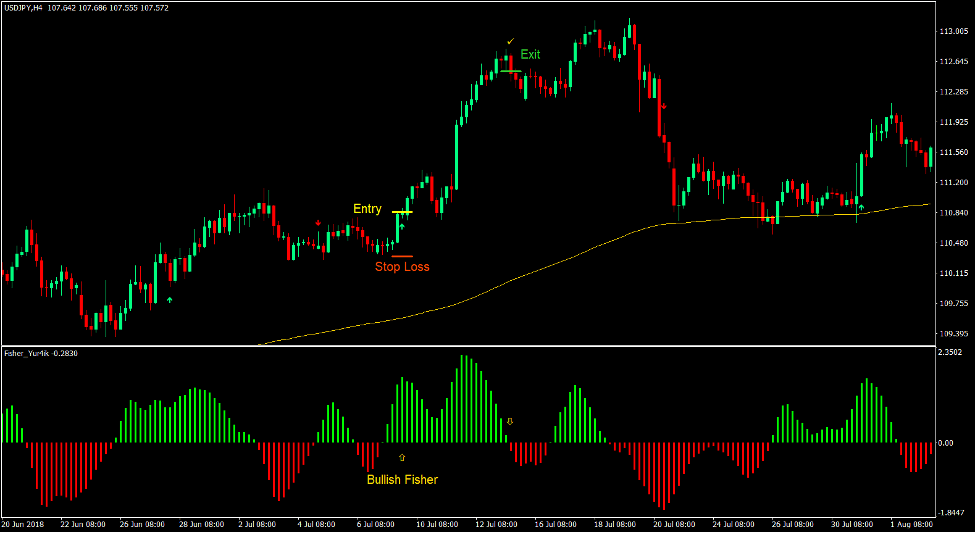
Task: Select the orange stop loss line
Action: pyautogui.click(x=402, y=256)
